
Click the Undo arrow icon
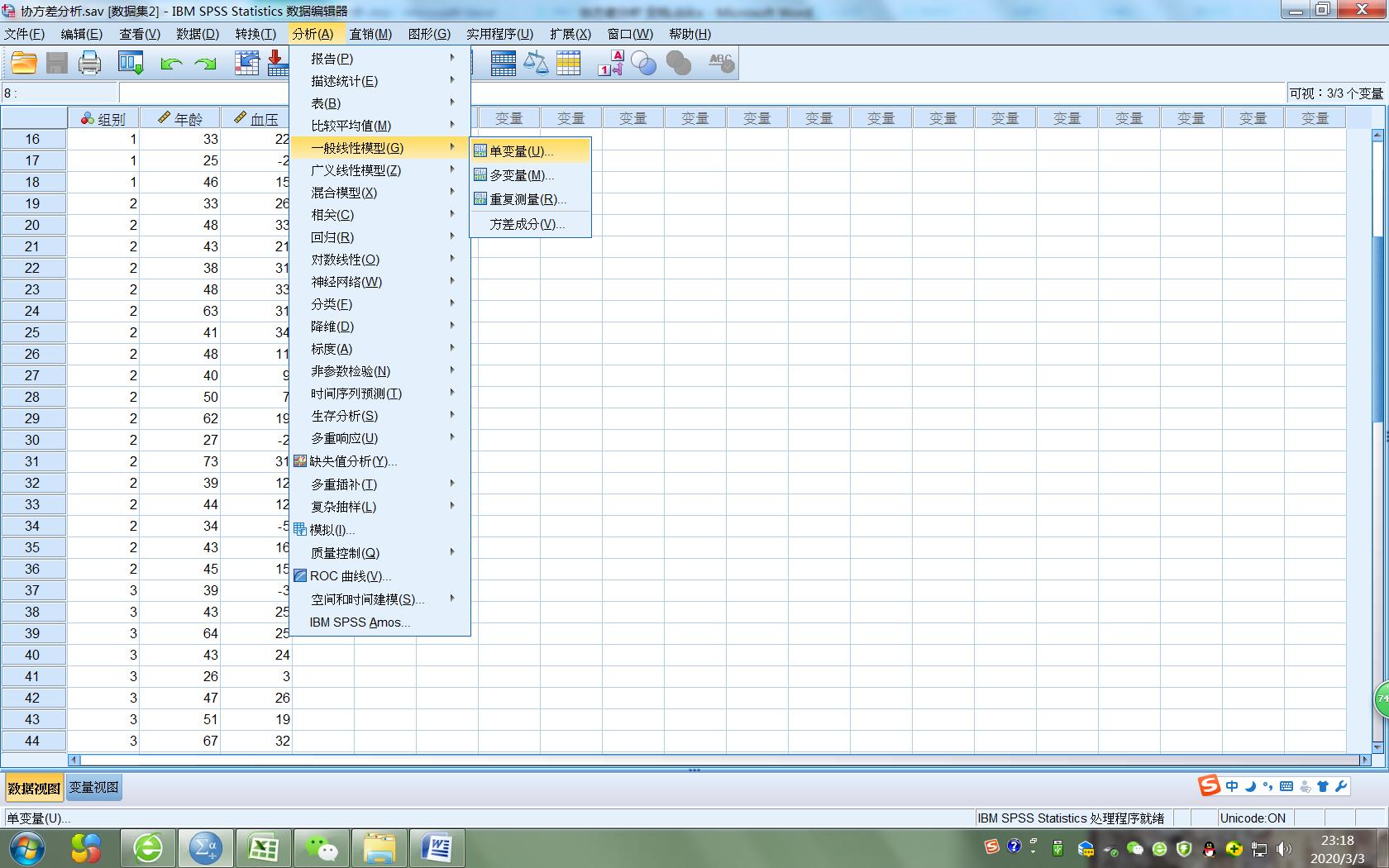click(171, 64)
